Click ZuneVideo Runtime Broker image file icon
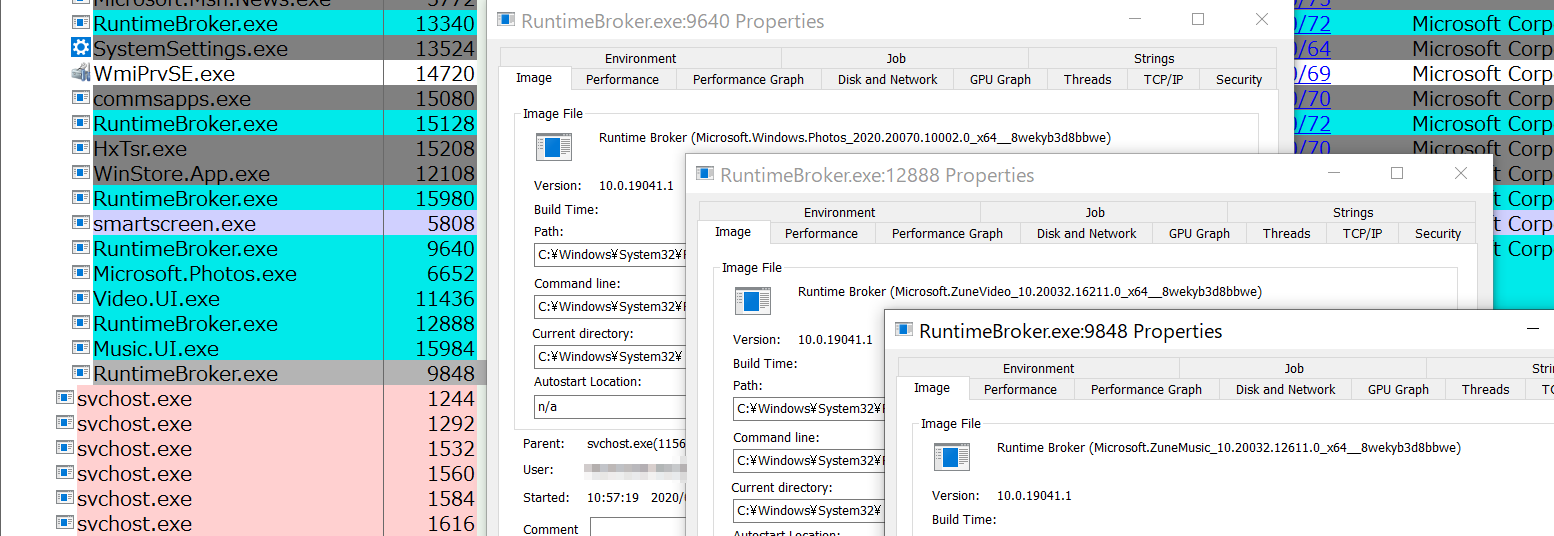The image size is (1554, 536). pos(753,302)
